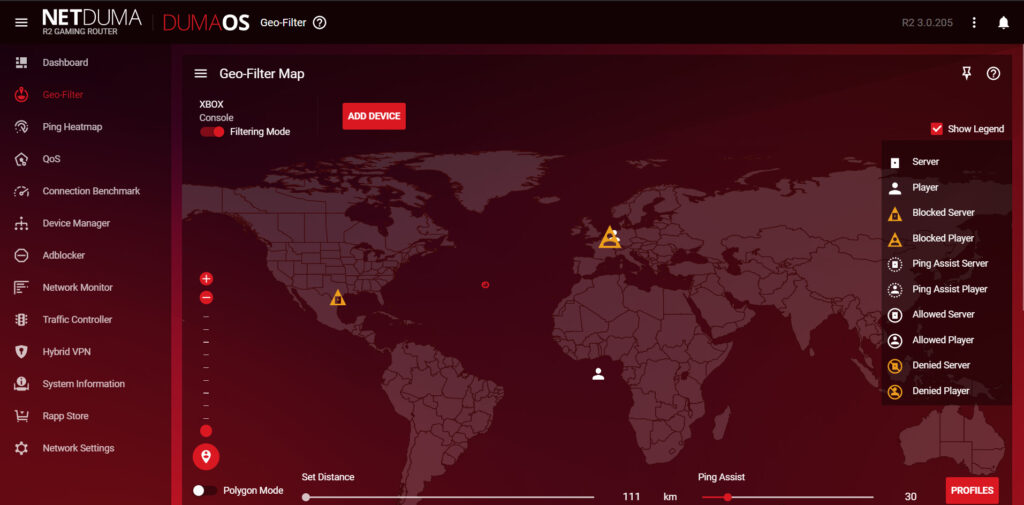Click the Geo-Filter sidebar link
1024x505 pixels.
[63, 95]
